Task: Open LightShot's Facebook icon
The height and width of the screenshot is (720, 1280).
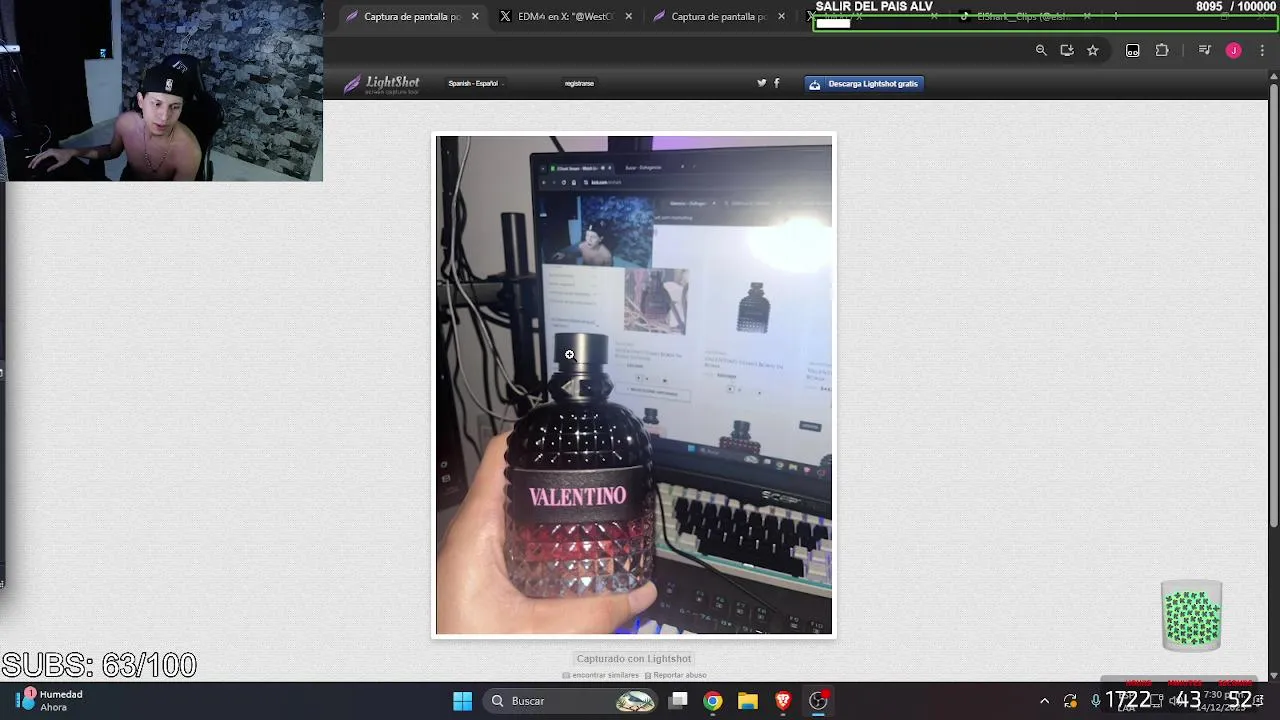Action: tap(777, 83)
